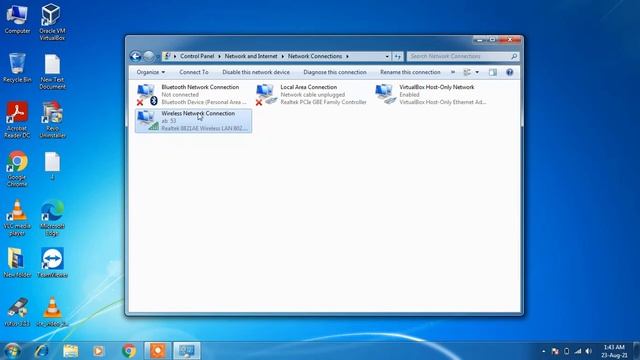Expand arrow after Control Panel breadcrumb
Image resolution: width=640 pixels, height=360 pixels.
click(x=219, y=56)
